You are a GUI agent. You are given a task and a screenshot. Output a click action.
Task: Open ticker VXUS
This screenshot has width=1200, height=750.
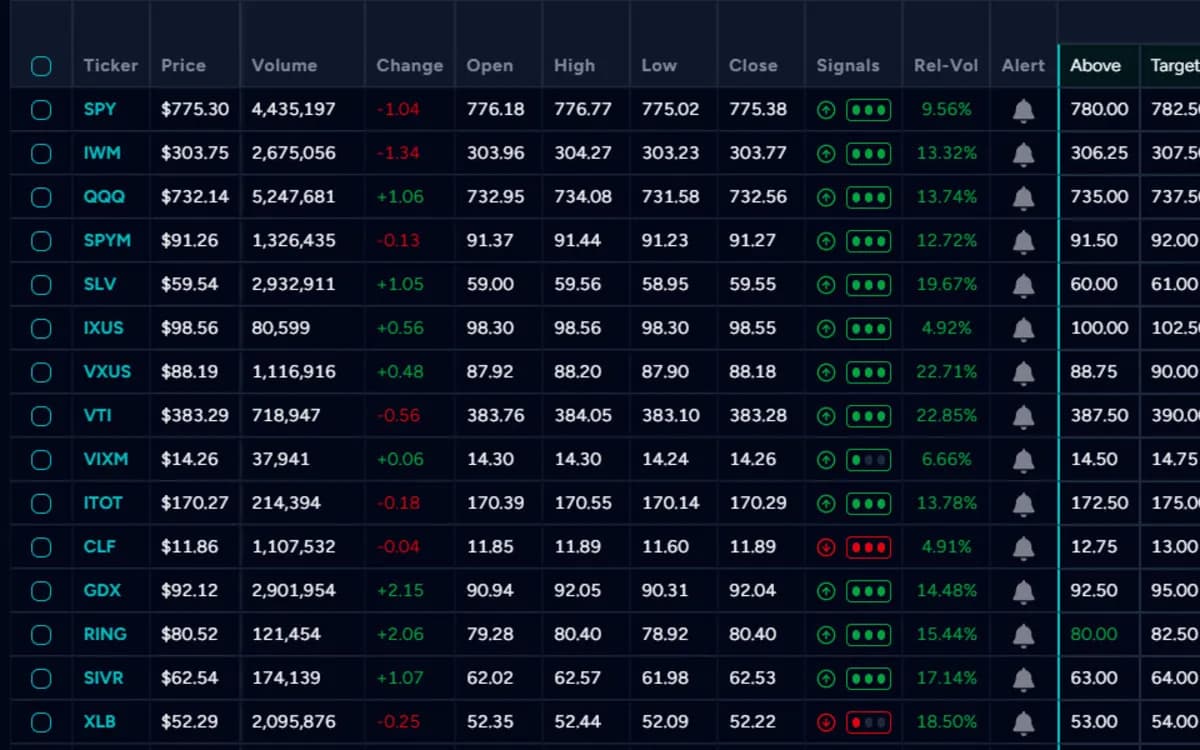107,372
